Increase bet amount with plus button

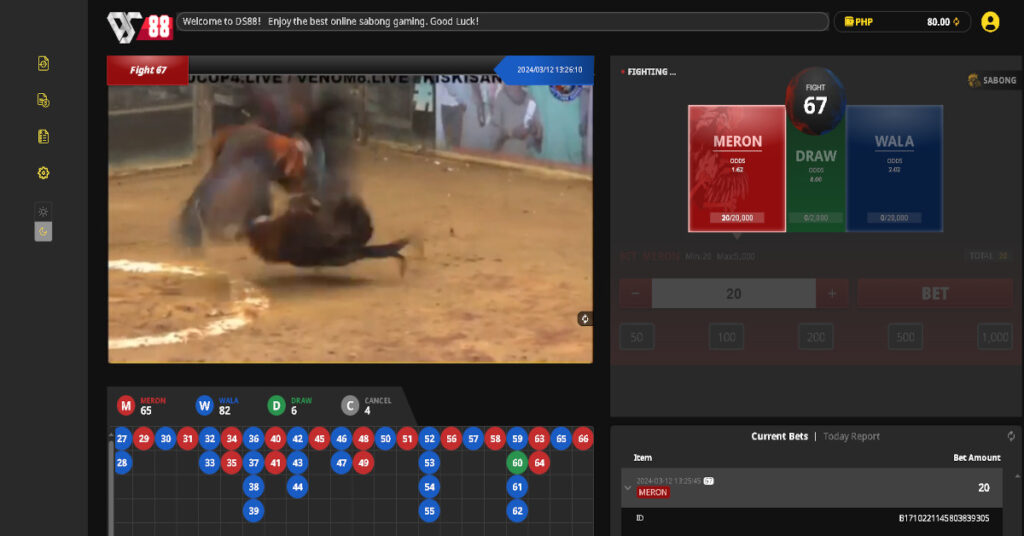coord(832,294)
